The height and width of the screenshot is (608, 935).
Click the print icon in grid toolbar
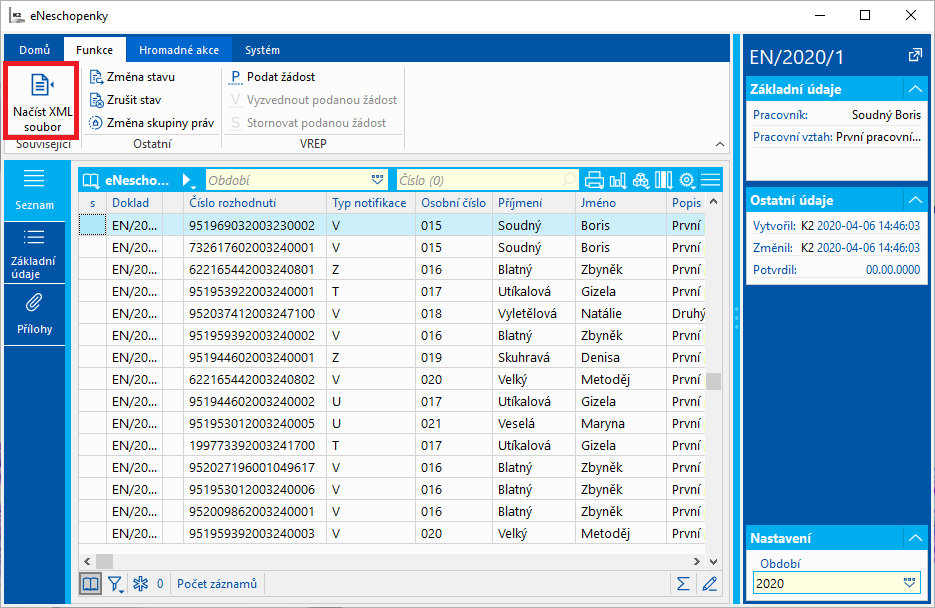pos(594,180)
